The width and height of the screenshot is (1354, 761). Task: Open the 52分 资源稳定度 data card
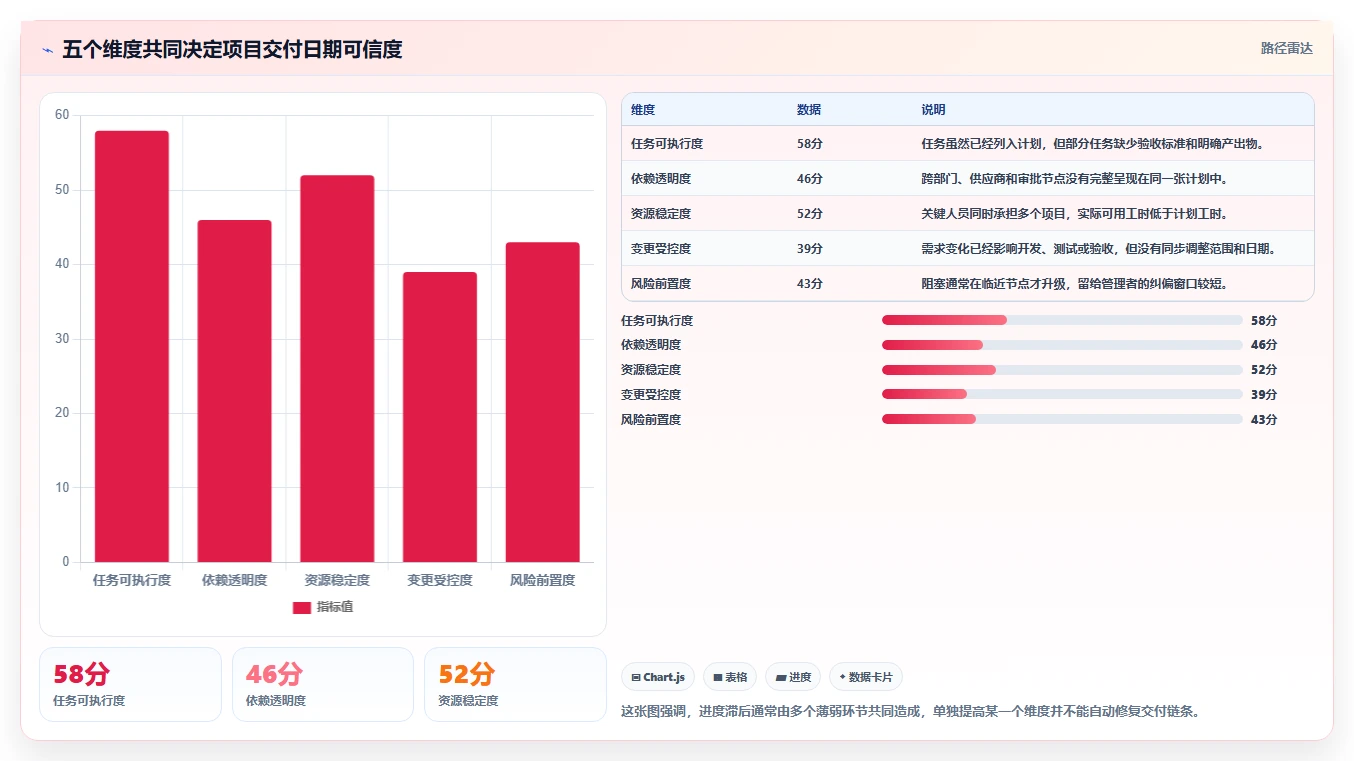point(515,684)
